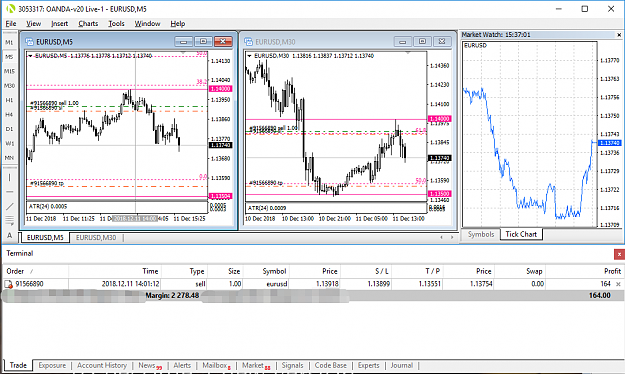
Task: Sort by the Type column header
Action: pos(185,271)
